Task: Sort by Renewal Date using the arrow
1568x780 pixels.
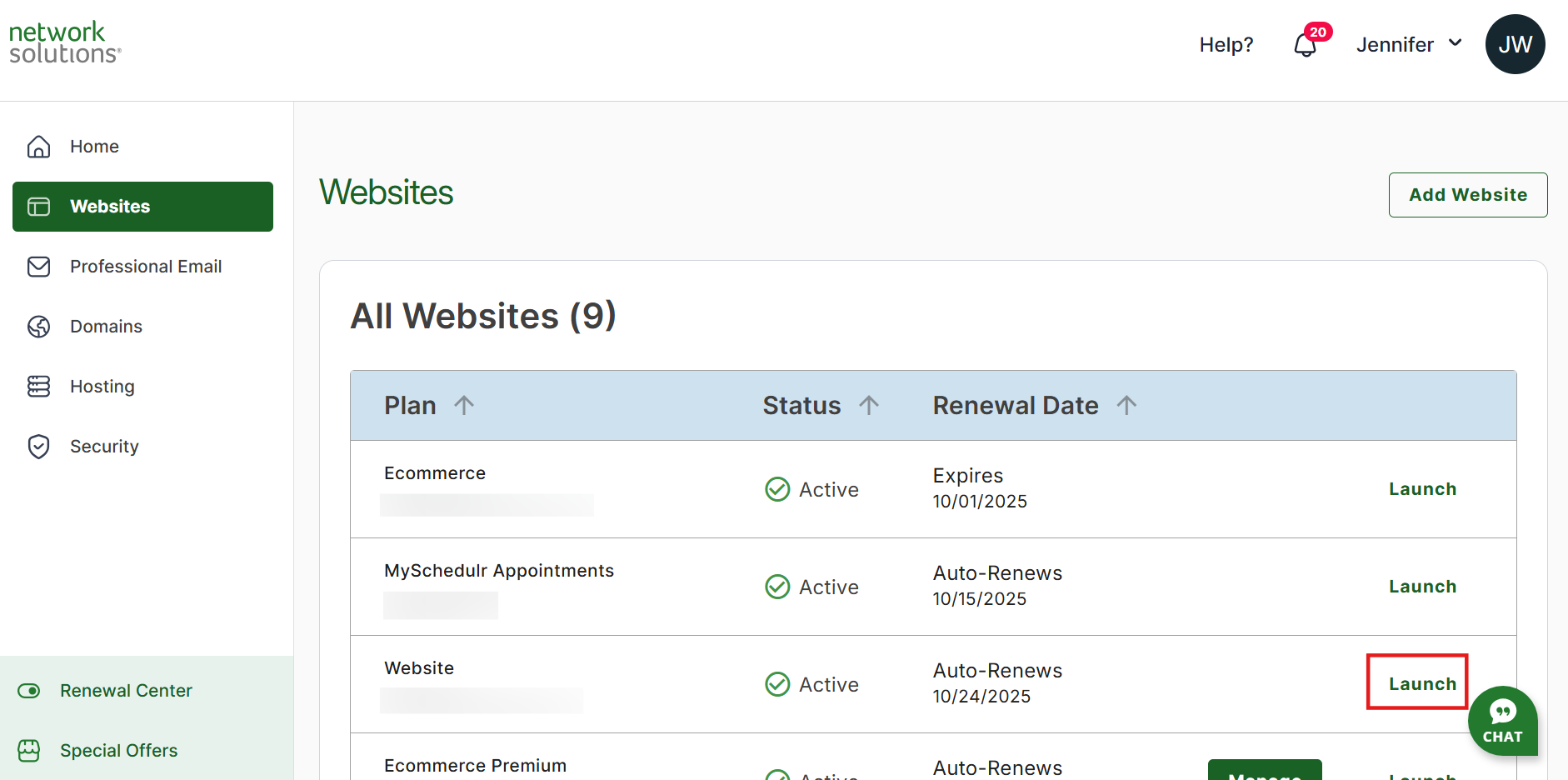Action: tap(1126, 405)
